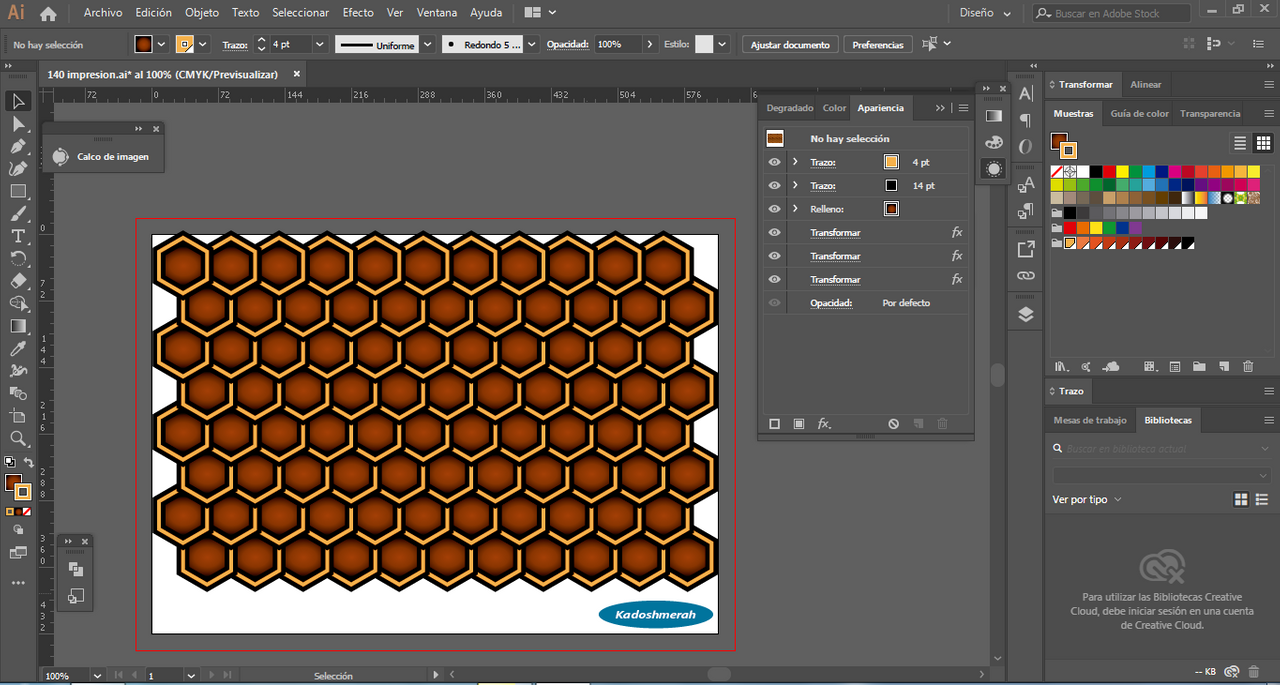Click Buscar en Adobe Stock search field

click(1111, 13)
